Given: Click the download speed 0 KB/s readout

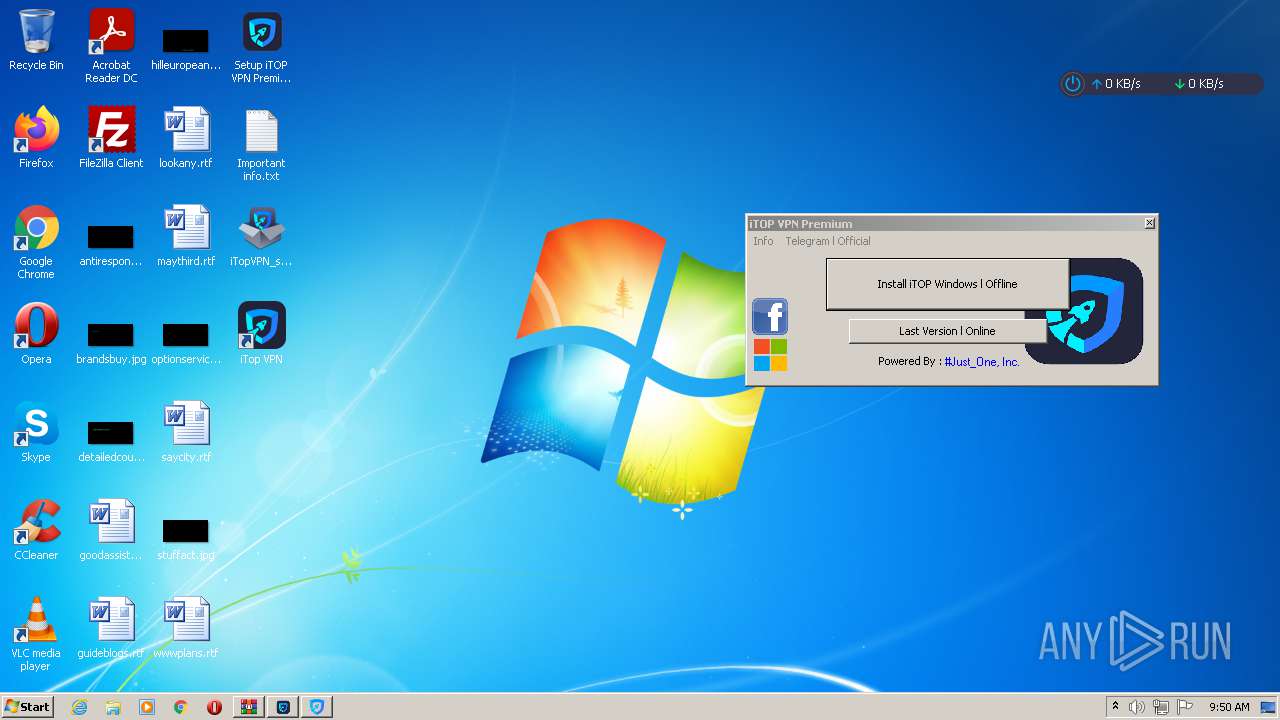Looking at the screenshot, I should pos(1199,84).
